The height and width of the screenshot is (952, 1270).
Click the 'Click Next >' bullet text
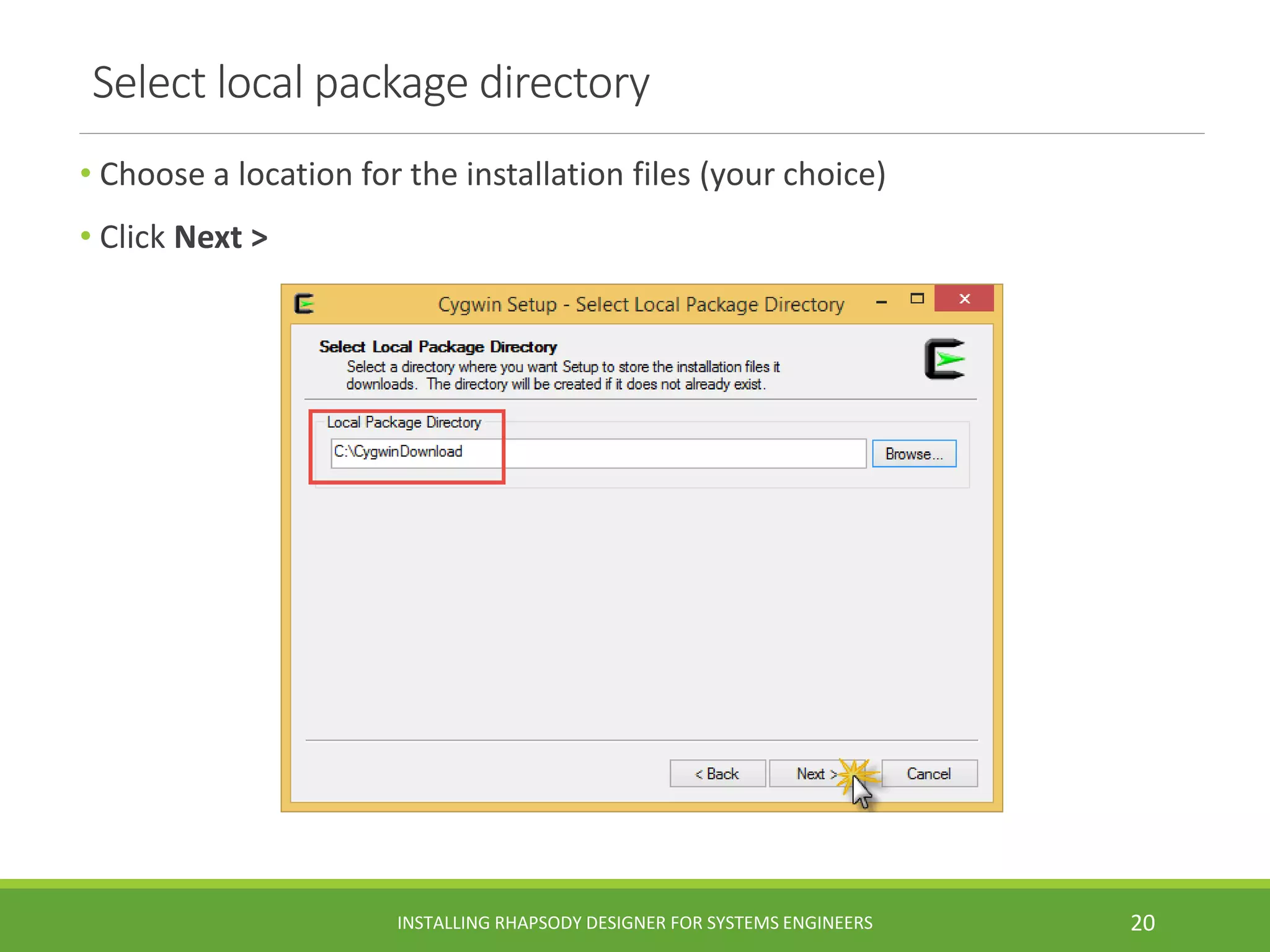tap(184, 237)
